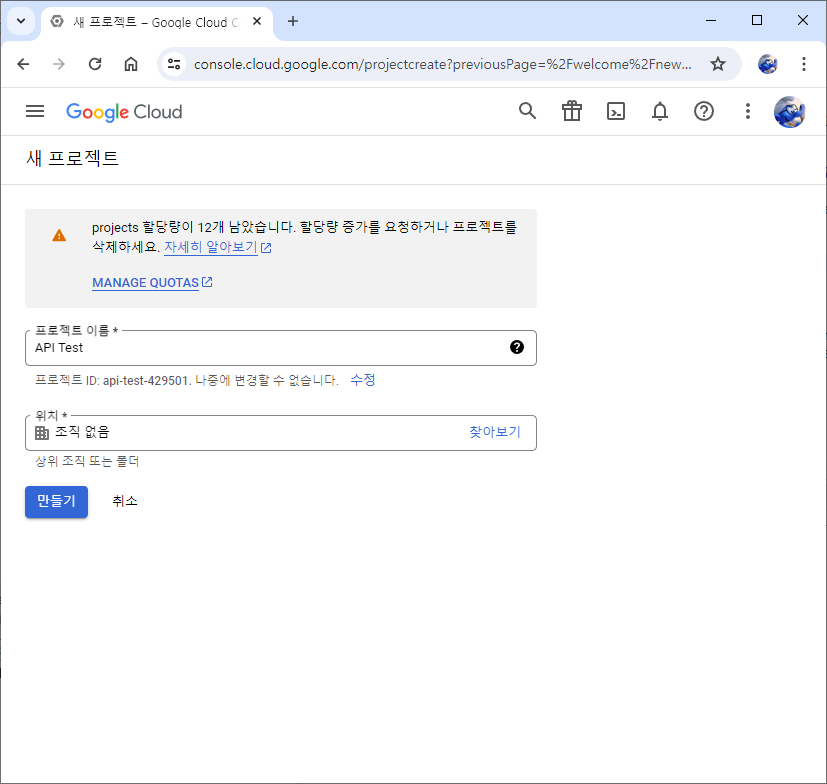827x784 pixels.
Task: Open the Google Cloud search
Action: pos(527,111)
